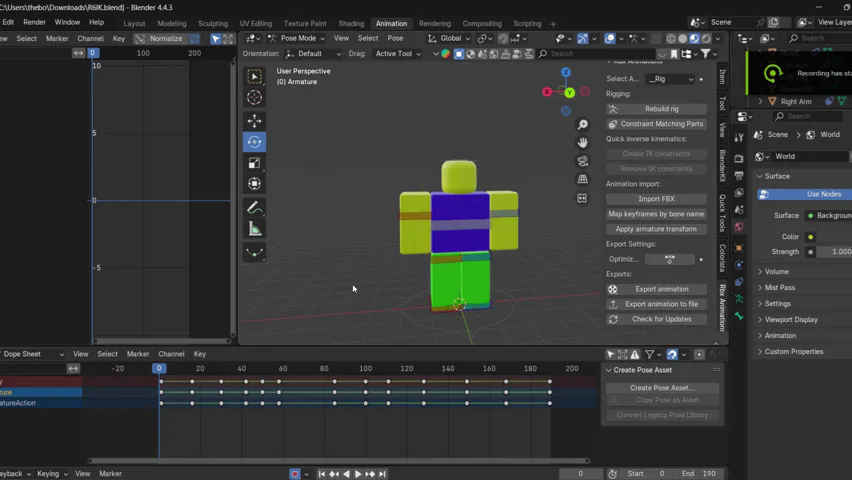
Task: Switch to wireframe viewport shading
Action: 671,39
